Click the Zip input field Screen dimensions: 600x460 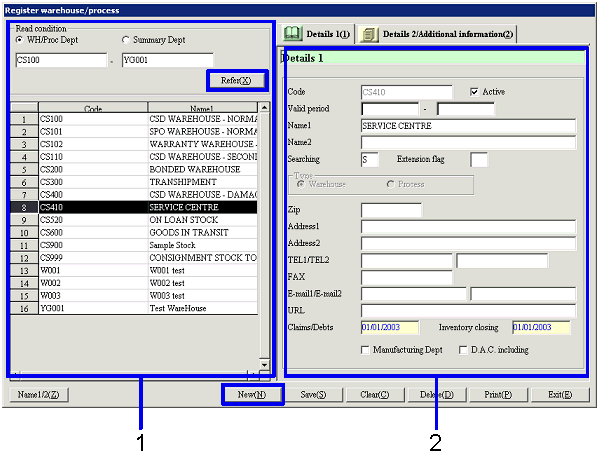tap(391, 210)
